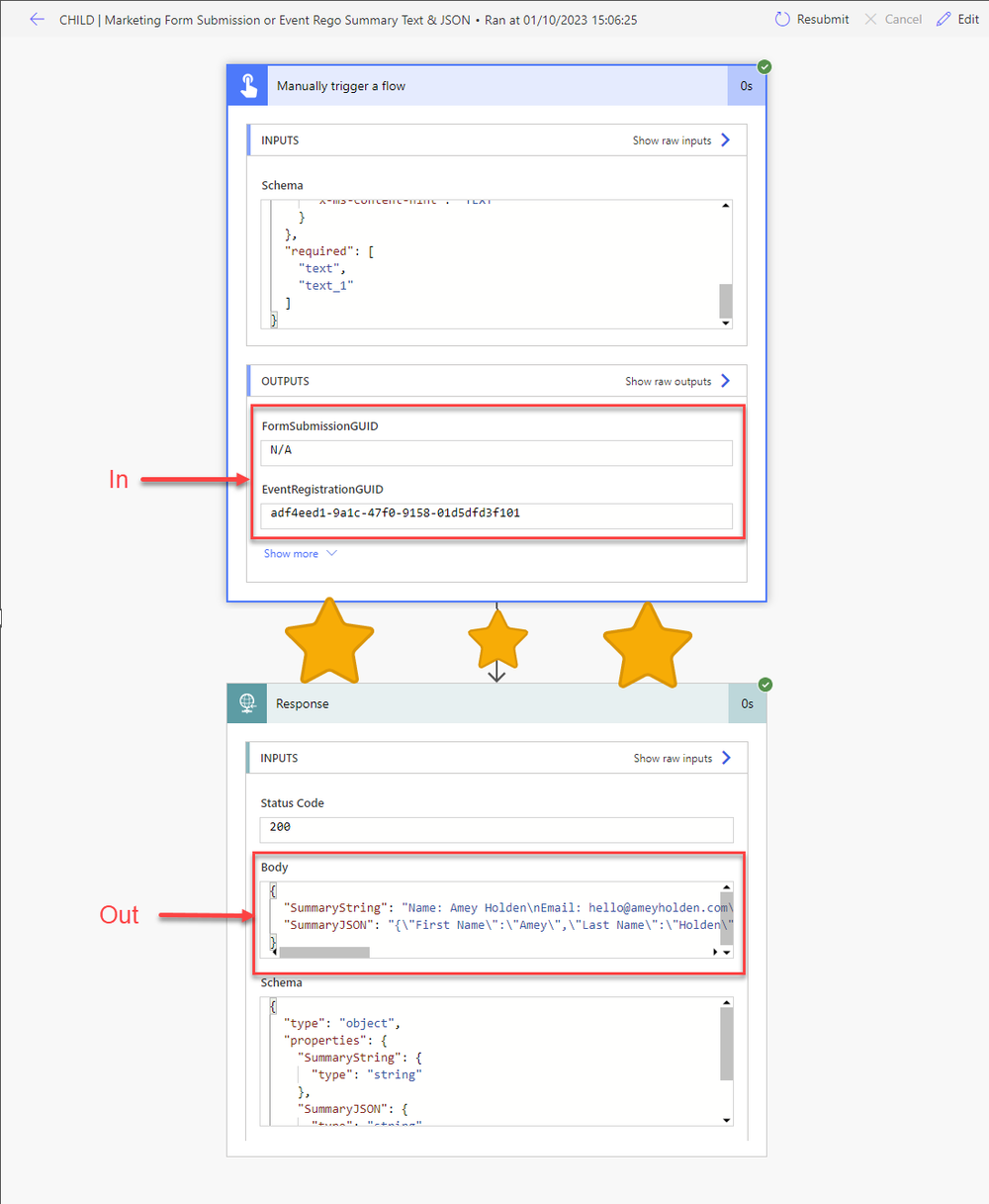The width and height of the screenshot is (989, 1204).
Task: Click the manual trigger touch icon
Action: click(246, 85)
